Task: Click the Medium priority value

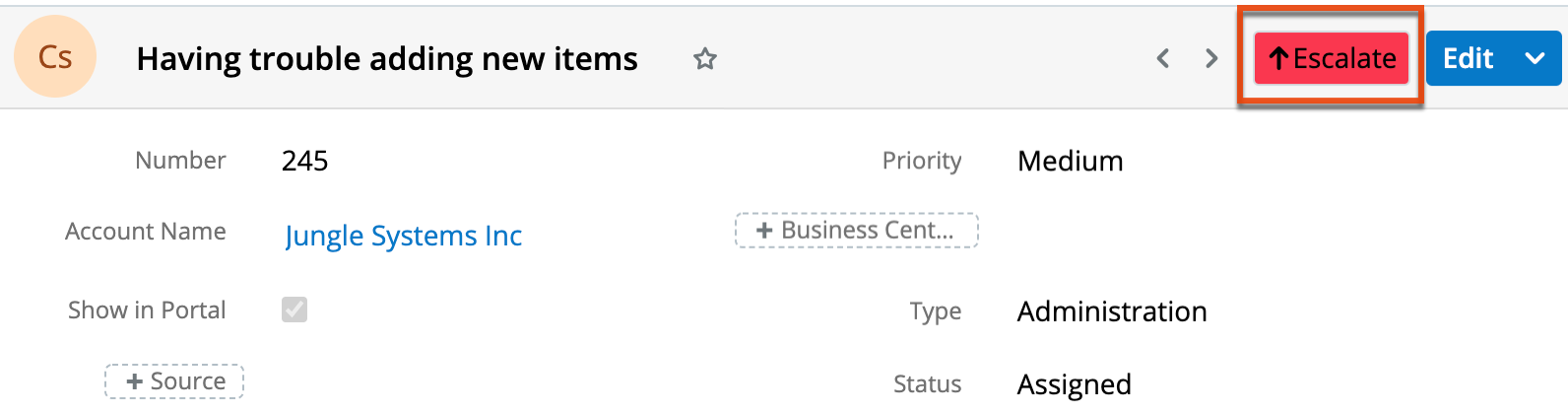Action: click(x=1070, y=161)
